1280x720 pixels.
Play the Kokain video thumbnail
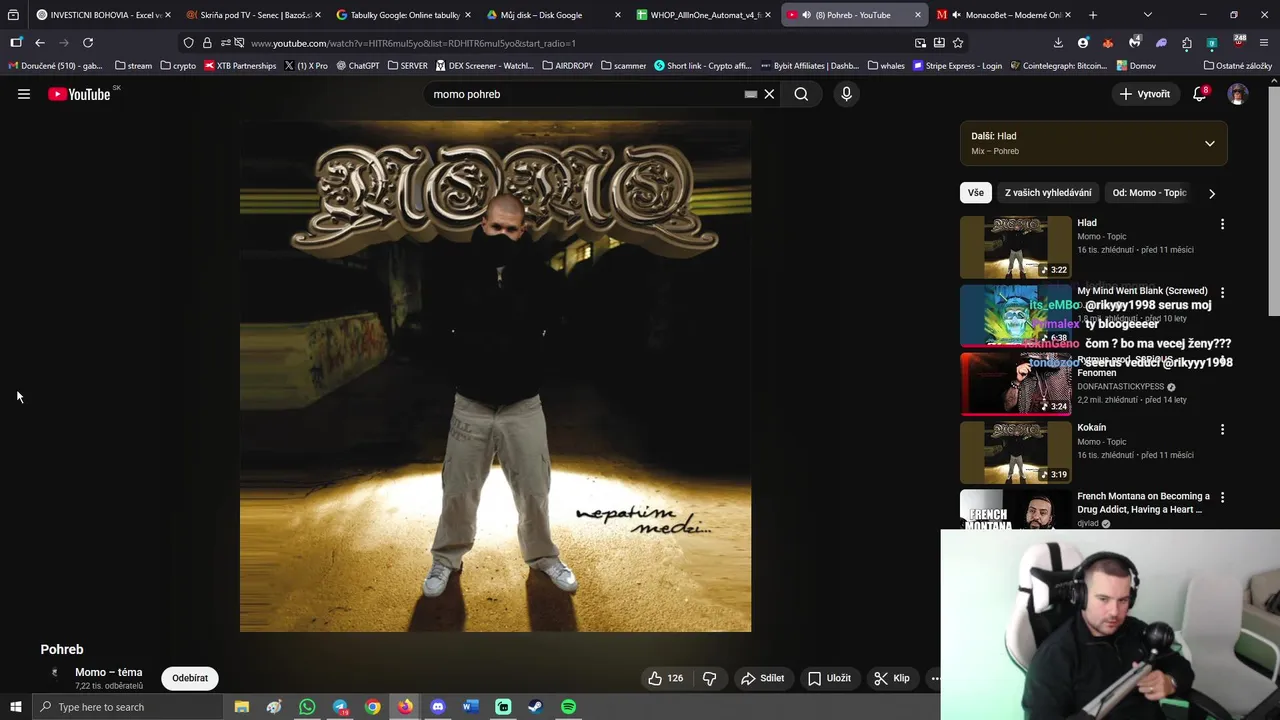coord(1015,453)
